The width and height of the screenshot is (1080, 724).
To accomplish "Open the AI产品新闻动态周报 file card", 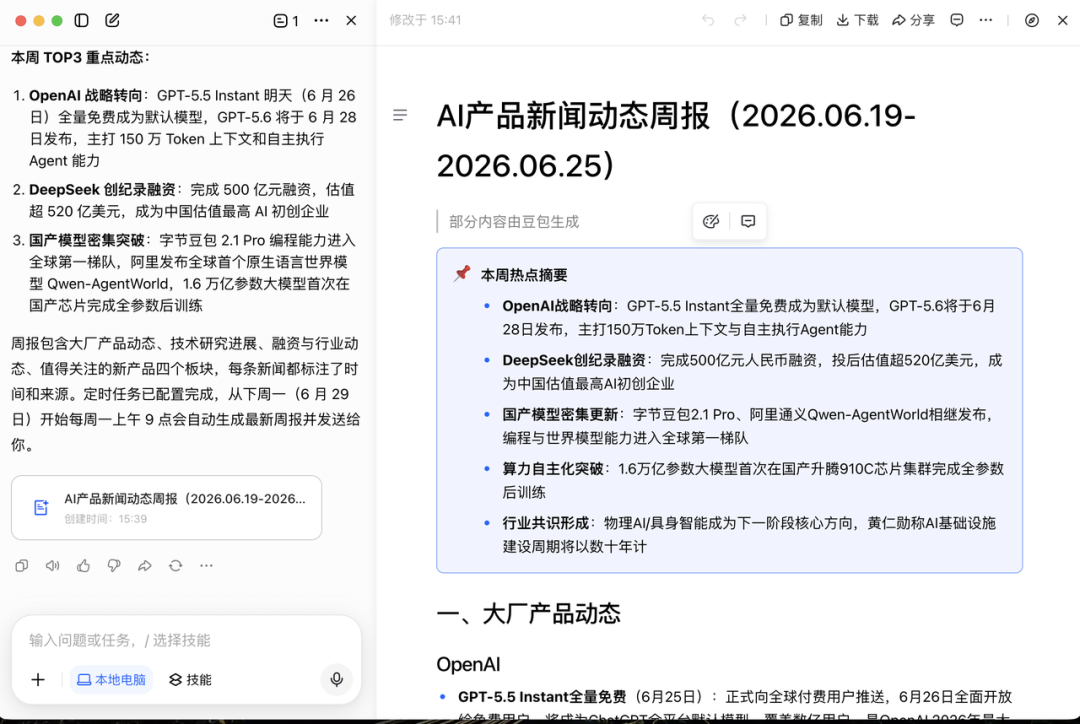I will (167, 508).
